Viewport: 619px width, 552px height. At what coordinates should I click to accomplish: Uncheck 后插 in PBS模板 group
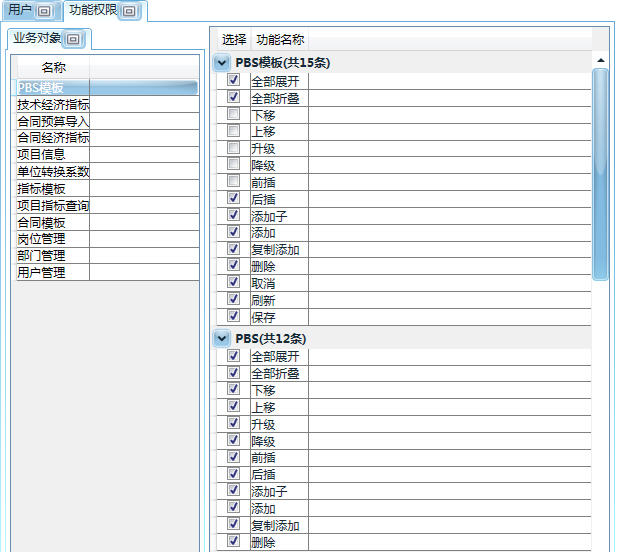click(233, 197)
